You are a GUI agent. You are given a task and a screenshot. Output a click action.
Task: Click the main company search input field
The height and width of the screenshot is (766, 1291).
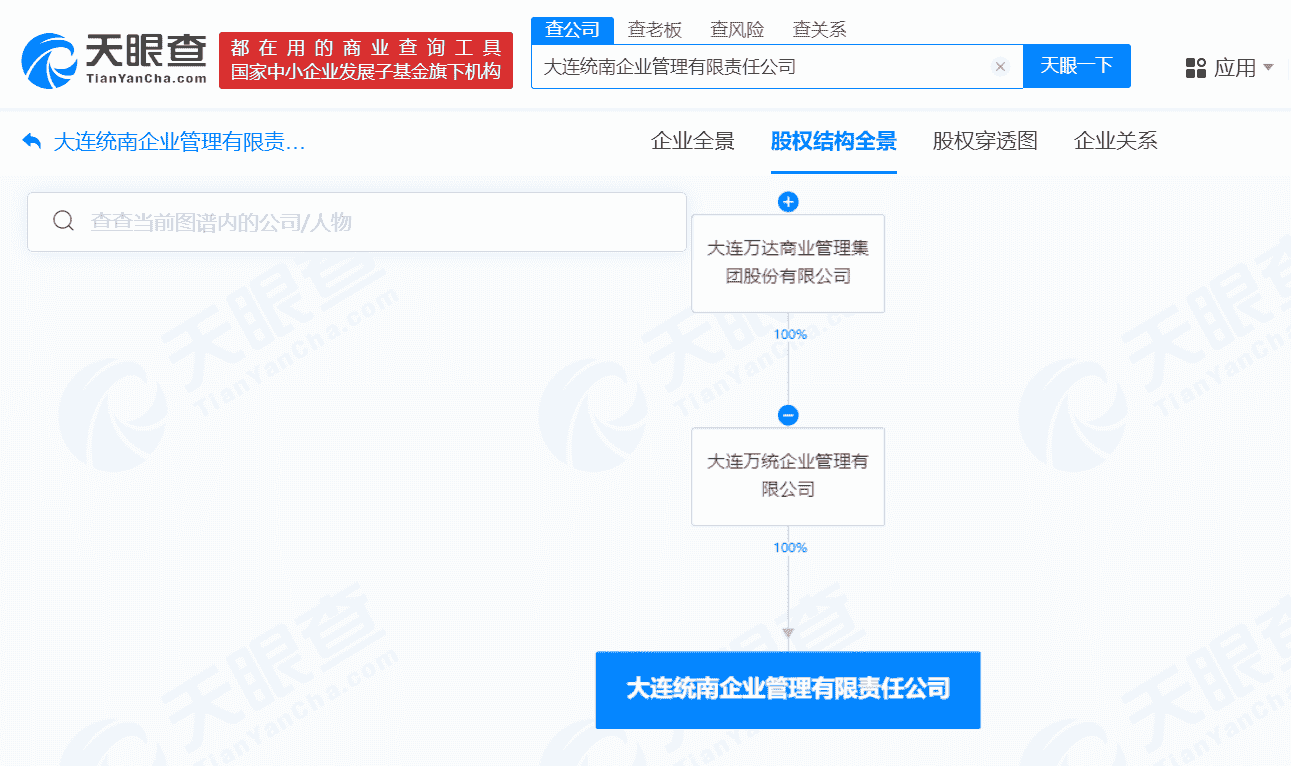coord(760,67)
